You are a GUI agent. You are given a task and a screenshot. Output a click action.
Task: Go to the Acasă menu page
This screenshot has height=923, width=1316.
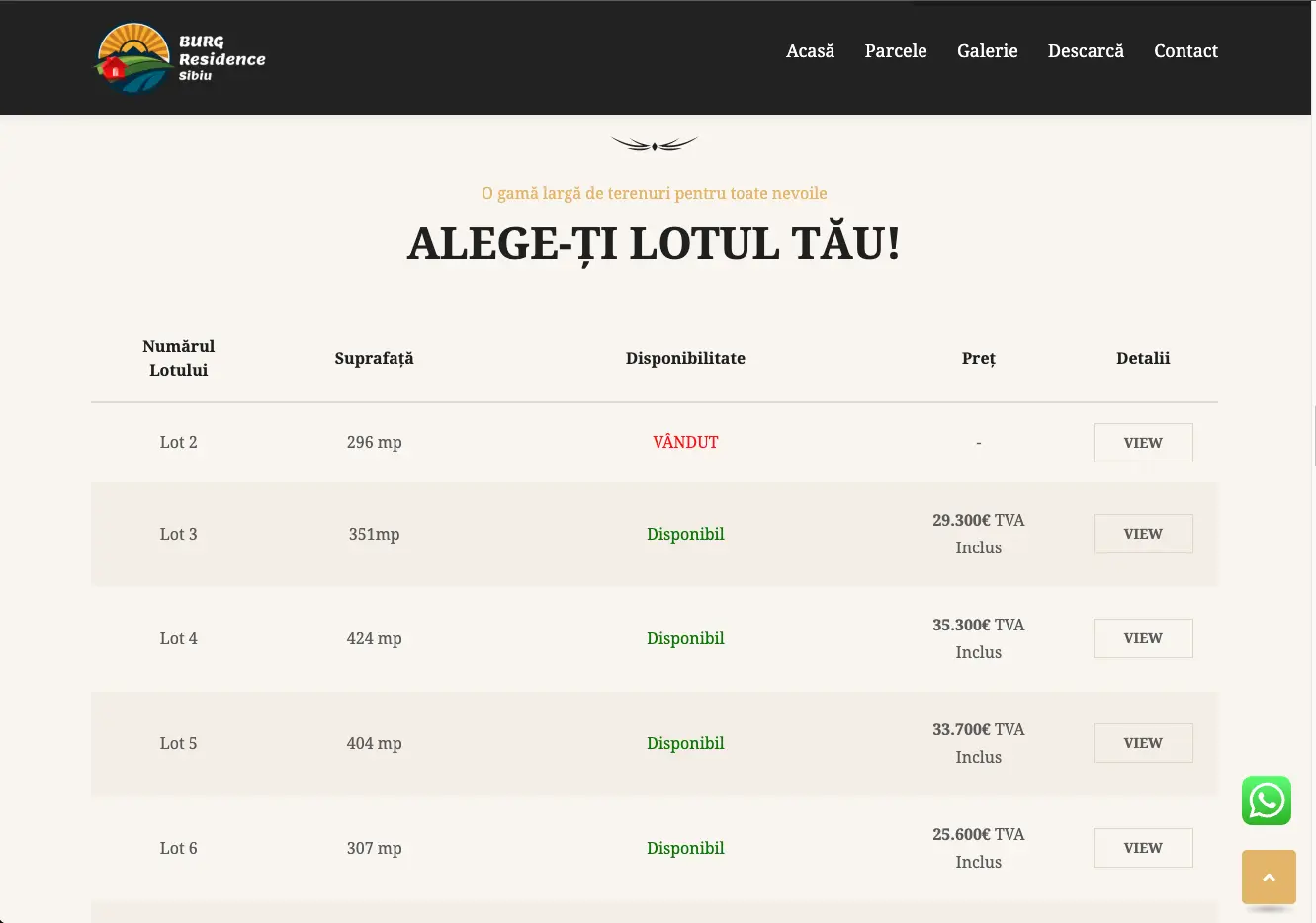(x=810, y=51)
